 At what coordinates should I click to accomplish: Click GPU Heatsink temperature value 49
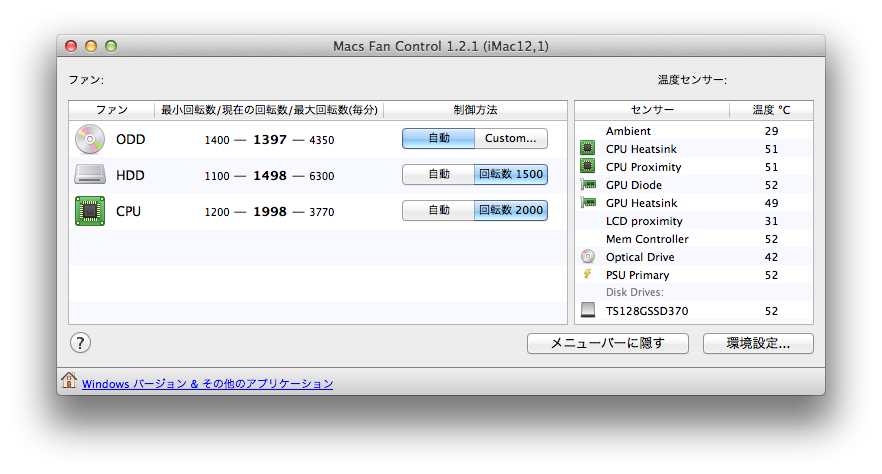coord(771,203)
